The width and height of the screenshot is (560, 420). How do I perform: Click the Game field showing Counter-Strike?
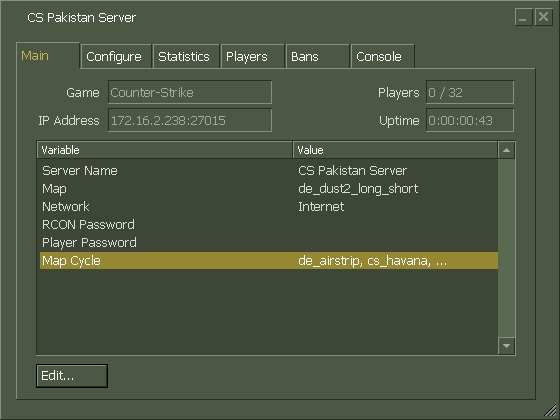point(190,92)
